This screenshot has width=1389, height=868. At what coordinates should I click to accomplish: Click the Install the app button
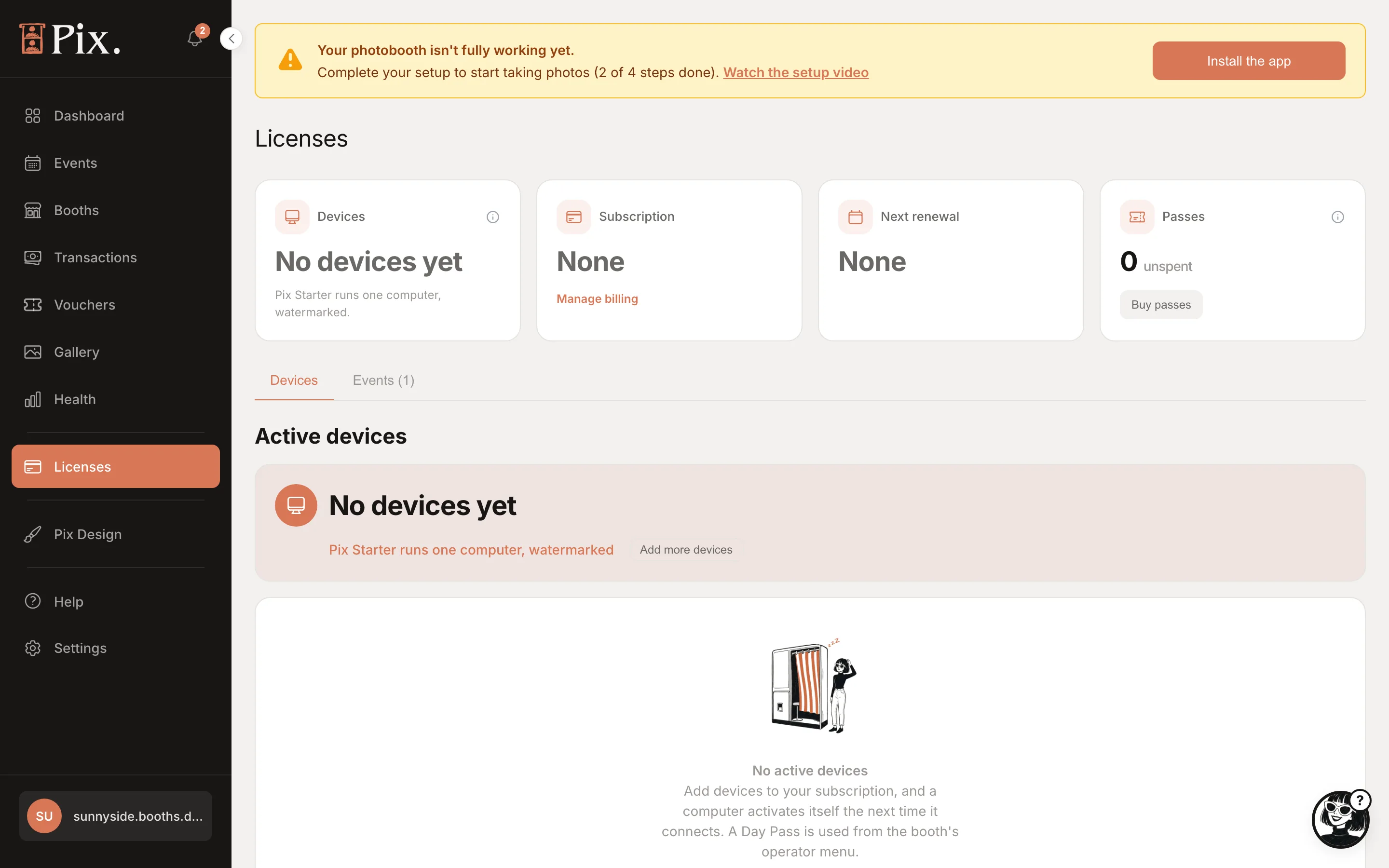[x=1248, y=61]
